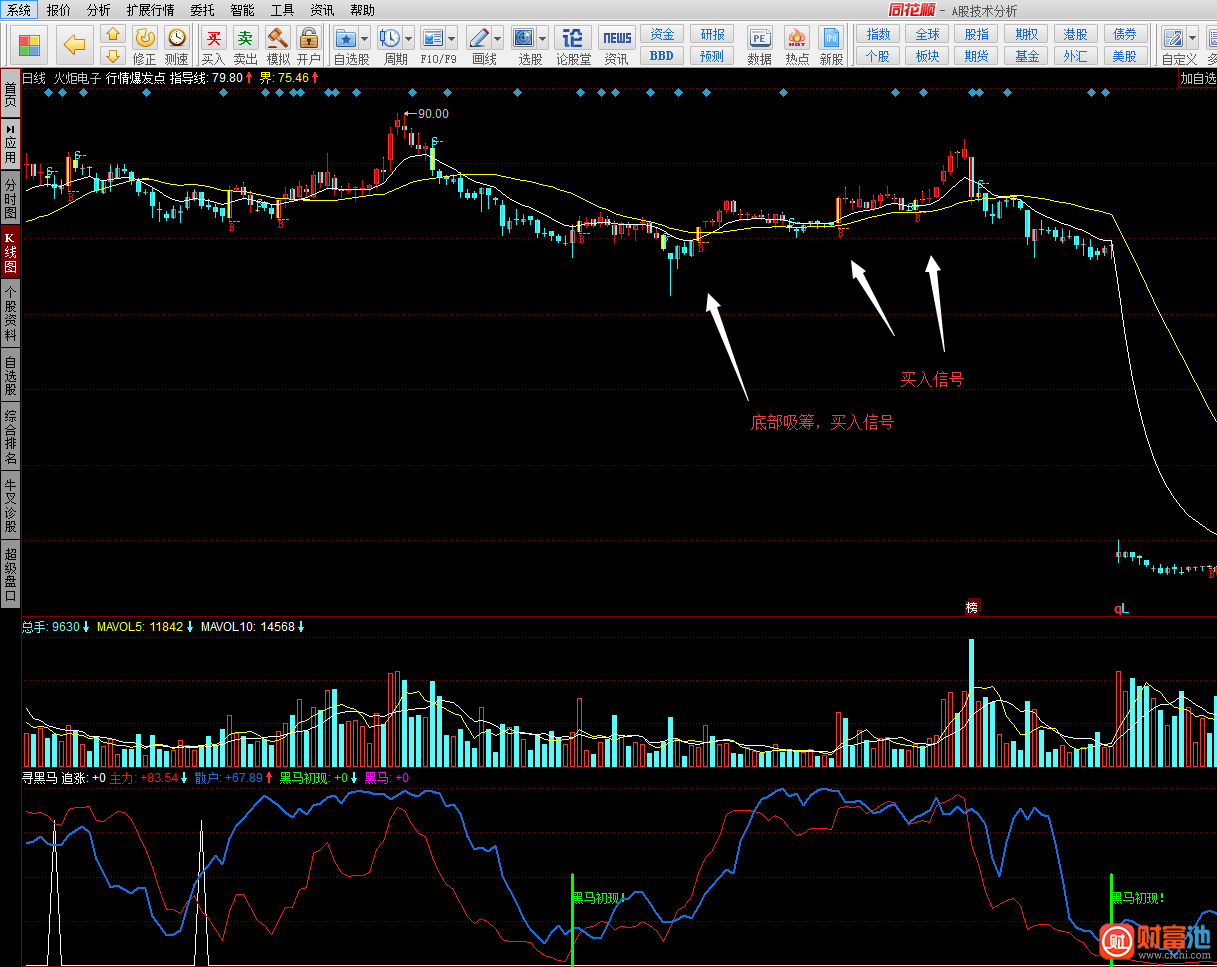Click the BBD button
This screenshot has height=967, width=1217.
point(662,56)
